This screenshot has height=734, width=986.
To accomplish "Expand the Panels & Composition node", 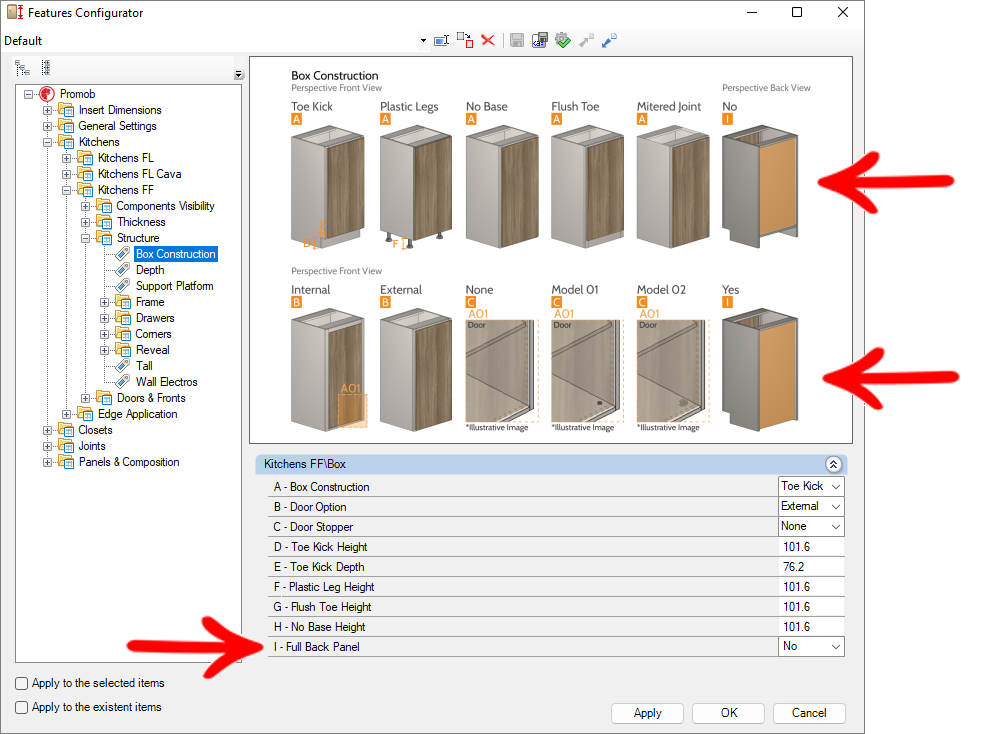I will click(x=47, y=462).
